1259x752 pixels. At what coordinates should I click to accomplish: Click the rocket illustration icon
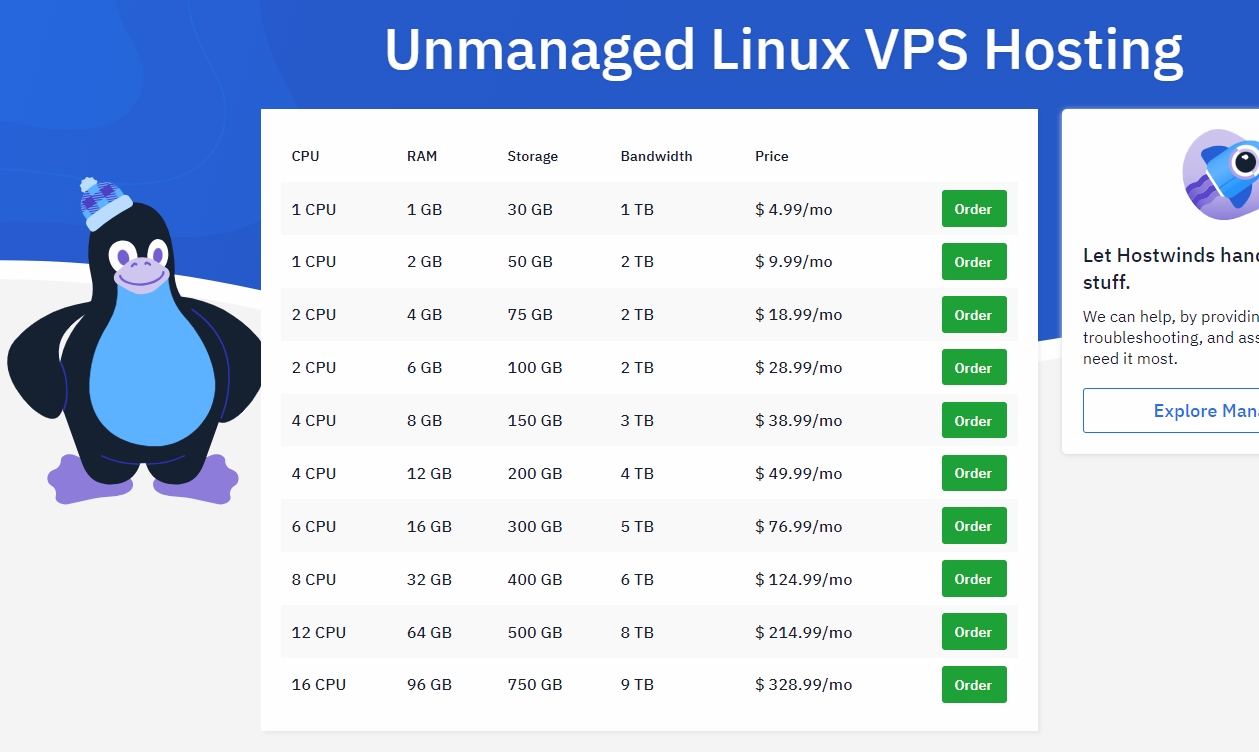point(1222,170)
